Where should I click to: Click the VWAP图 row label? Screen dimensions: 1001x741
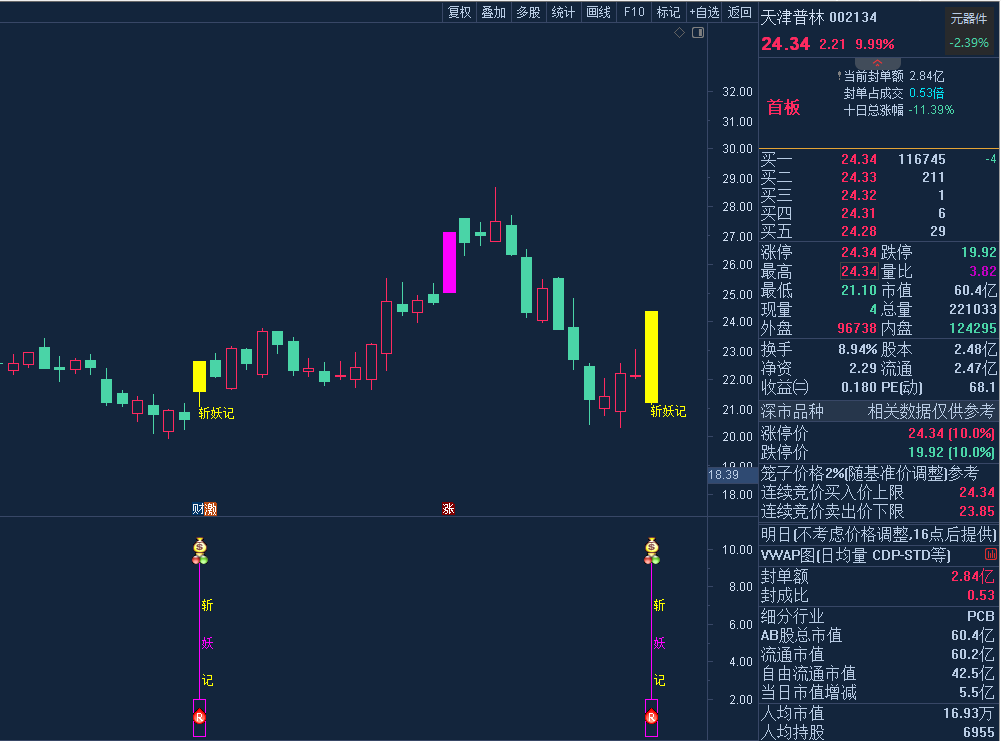tap(855, 555)
